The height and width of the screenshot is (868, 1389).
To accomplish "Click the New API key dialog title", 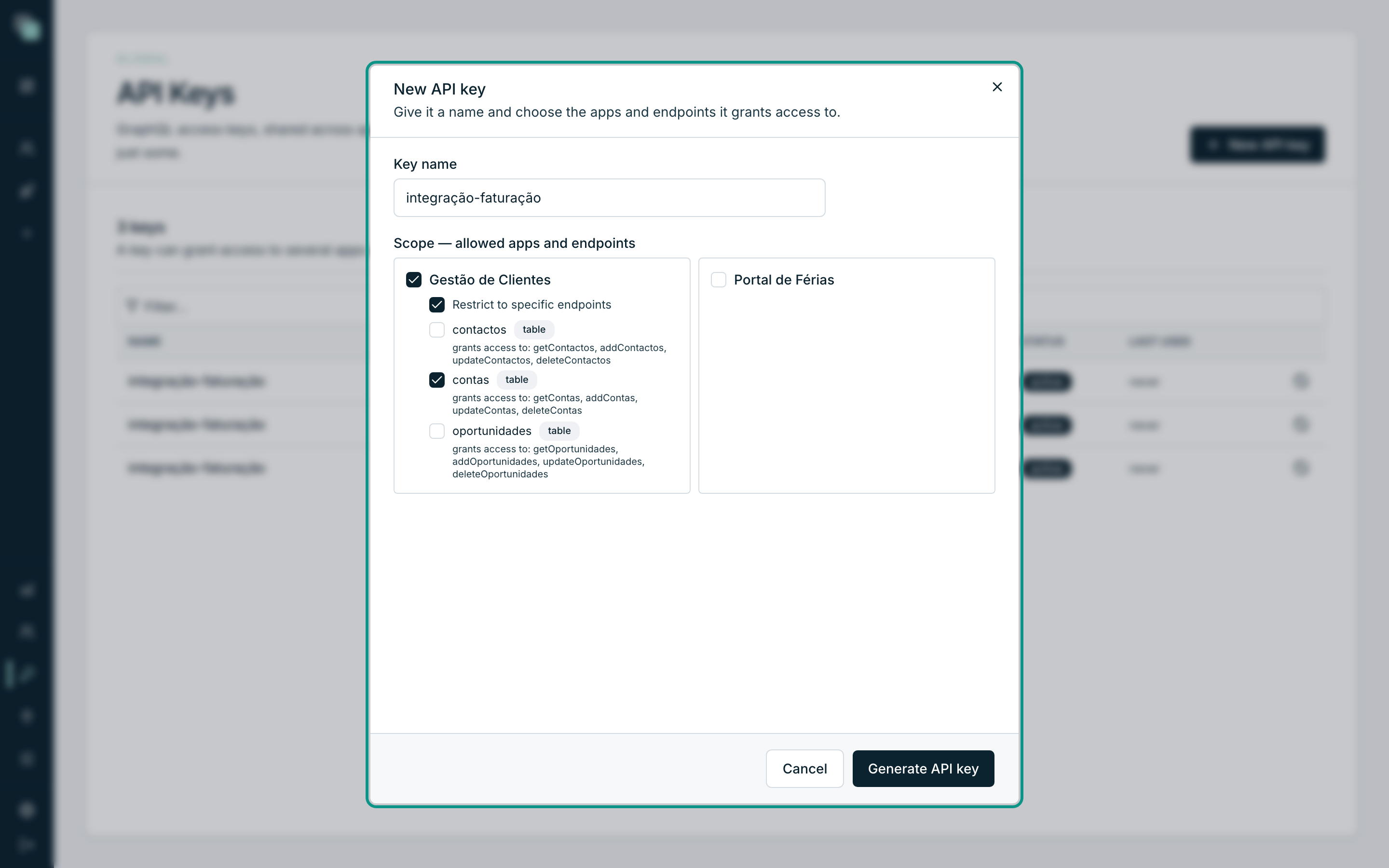I will coord(440,89).
